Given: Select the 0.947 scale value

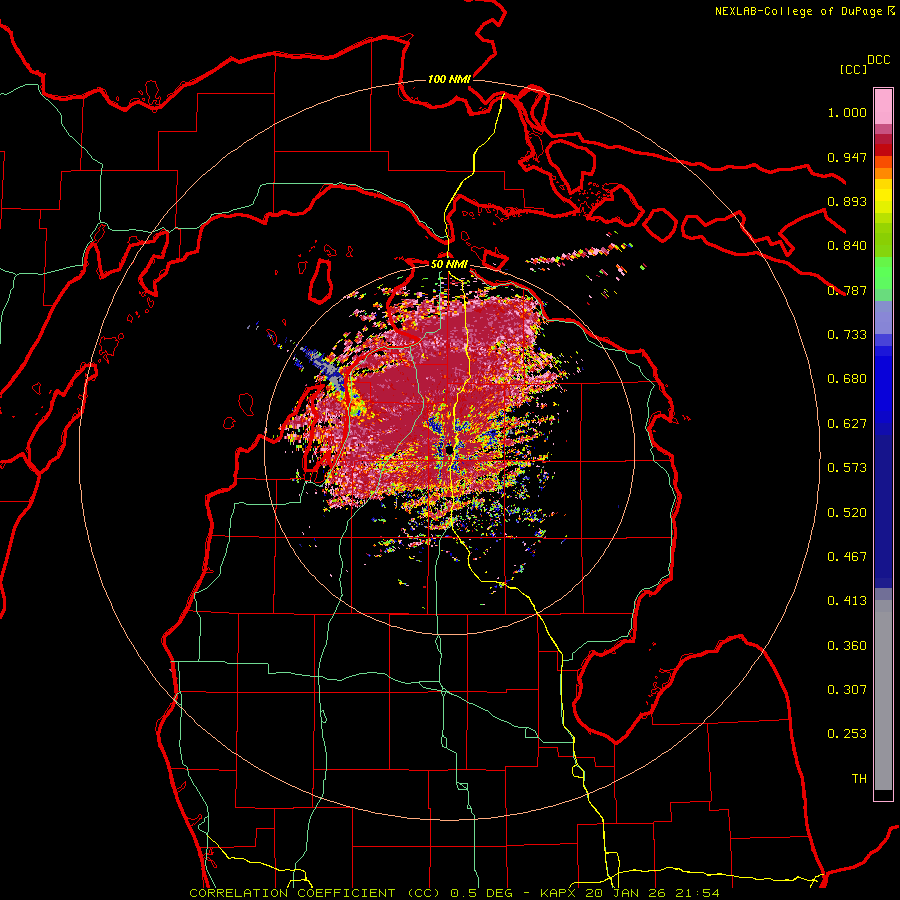Looking at the screenshot, I should click(x=847, y=157).
